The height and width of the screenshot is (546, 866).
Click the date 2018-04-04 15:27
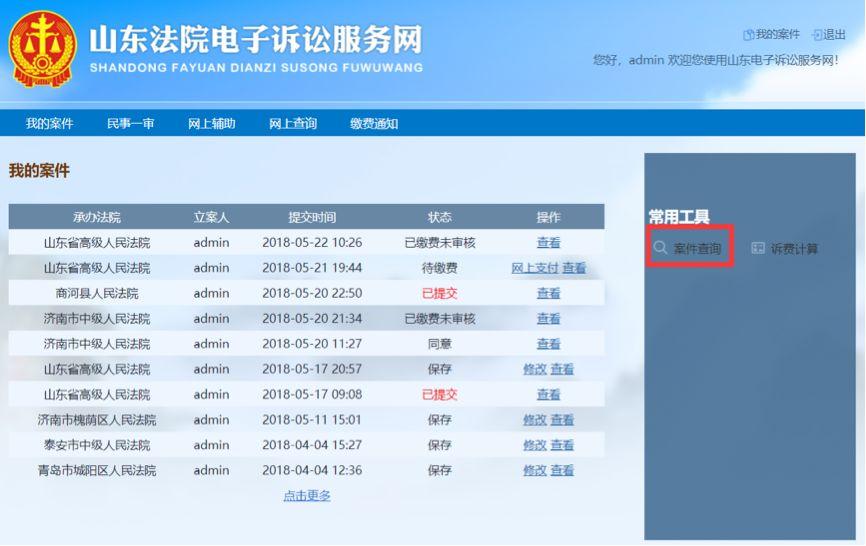(312, 445)
